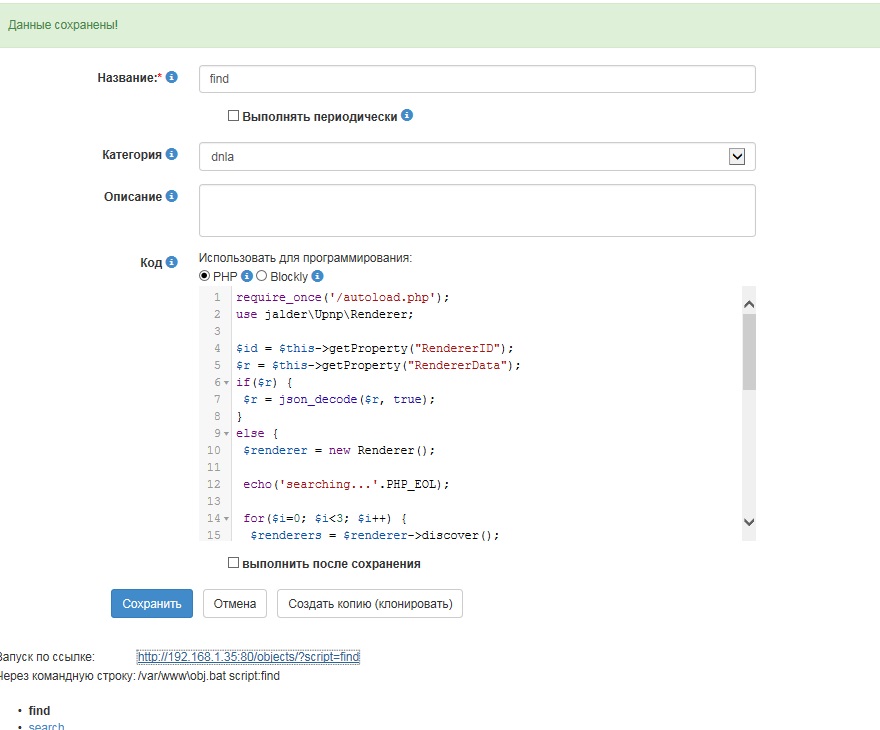Click info icon after PHP option

pos(247,276)
